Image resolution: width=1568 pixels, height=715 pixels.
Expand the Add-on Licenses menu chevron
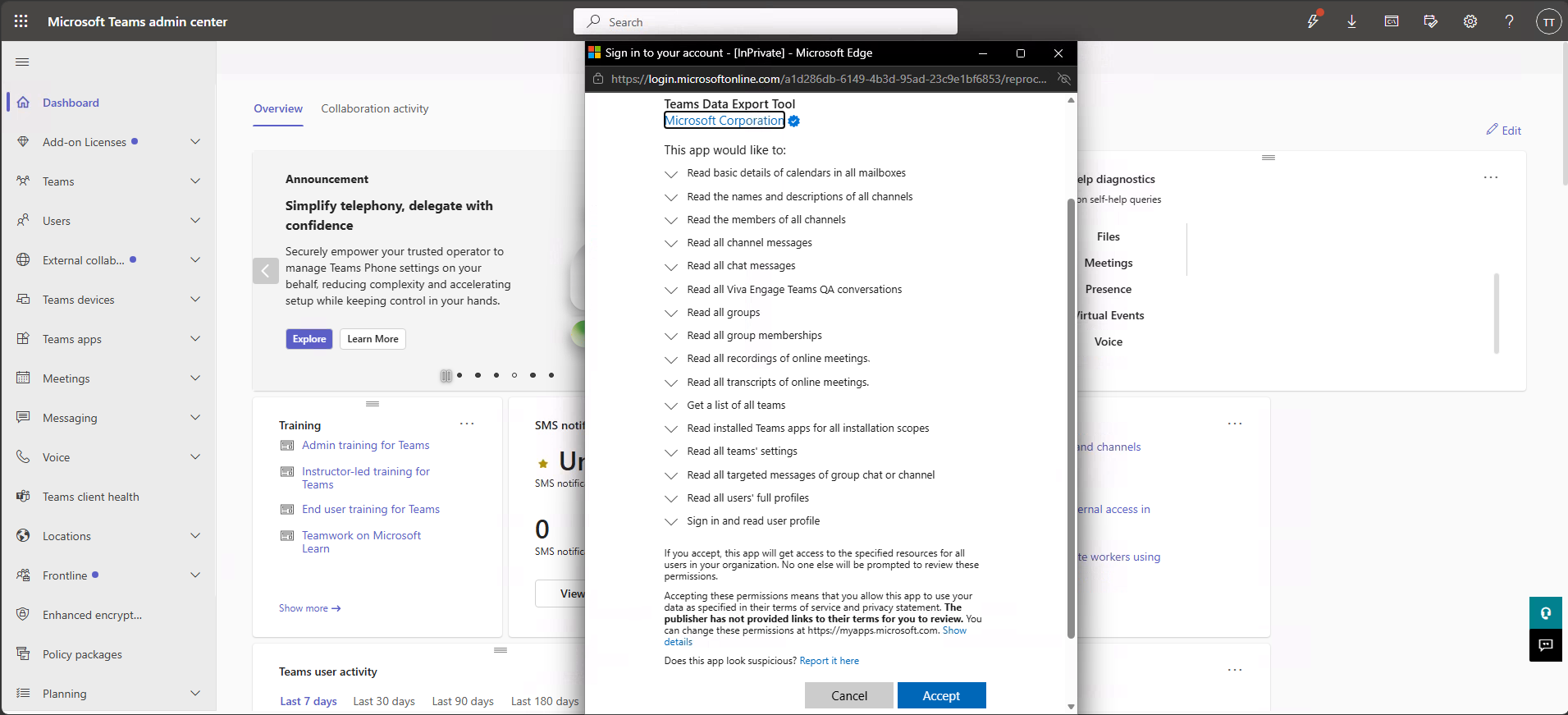point(195,141)
